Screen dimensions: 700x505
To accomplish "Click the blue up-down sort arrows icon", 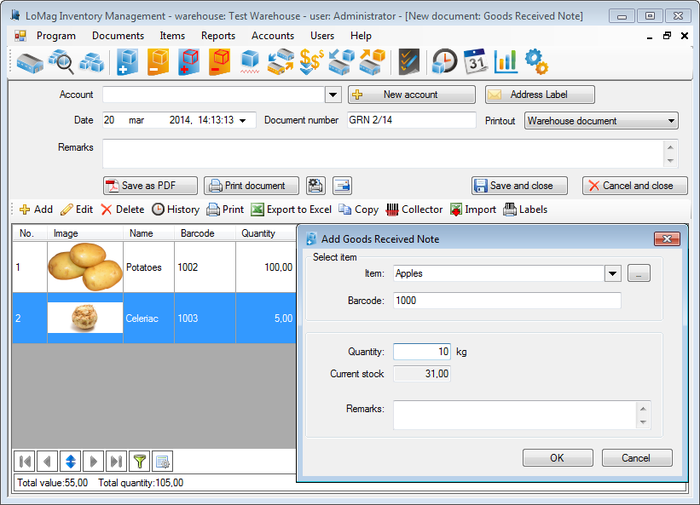I will tap(71, 461).
